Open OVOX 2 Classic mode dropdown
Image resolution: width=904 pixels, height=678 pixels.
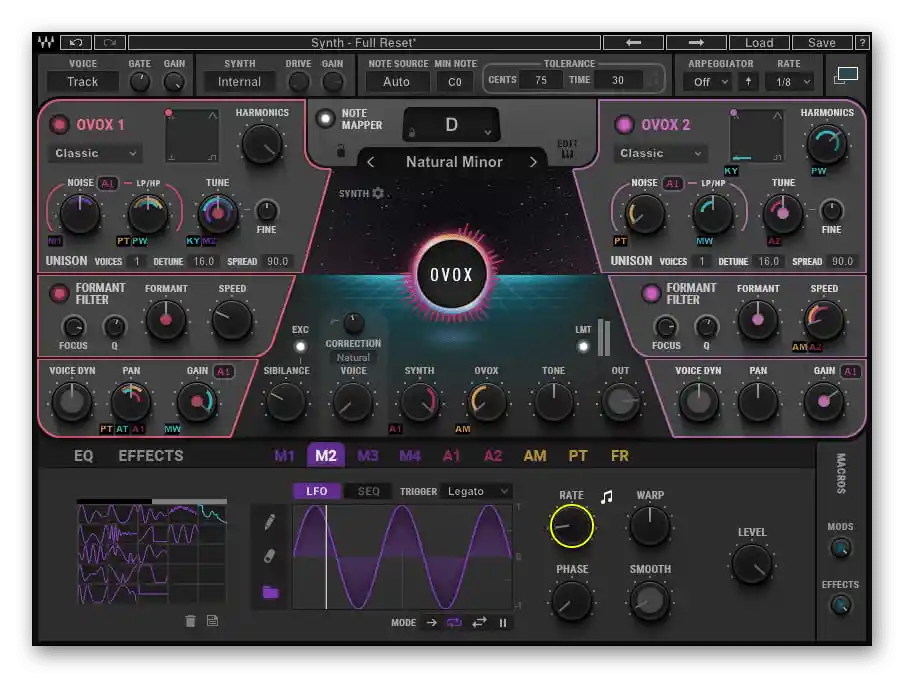(660, 153)
